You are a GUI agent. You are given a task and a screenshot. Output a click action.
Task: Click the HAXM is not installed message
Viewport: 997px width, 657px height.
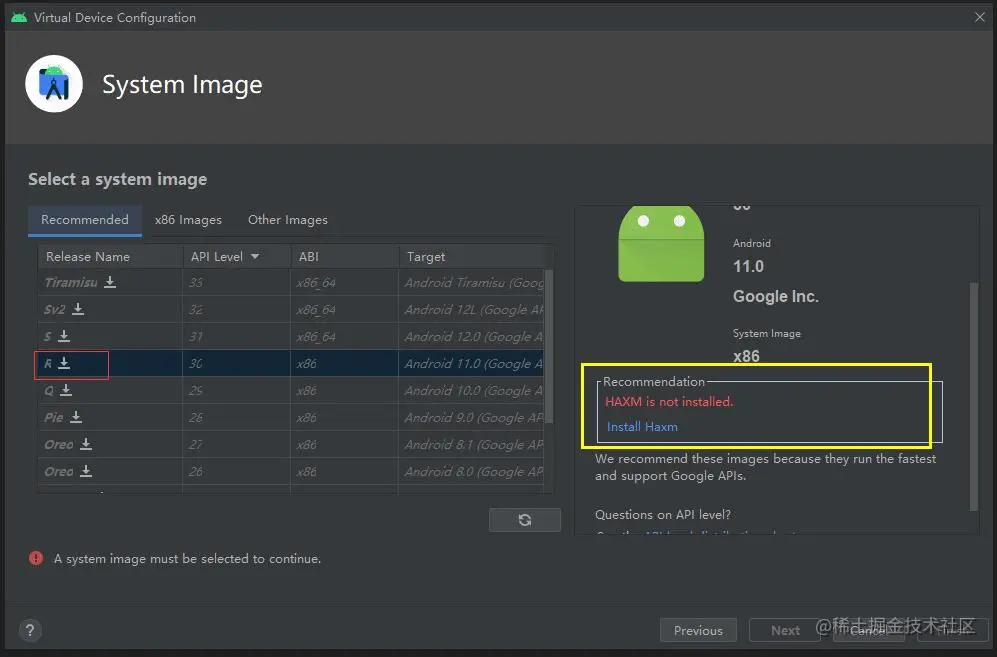point(669,402)
